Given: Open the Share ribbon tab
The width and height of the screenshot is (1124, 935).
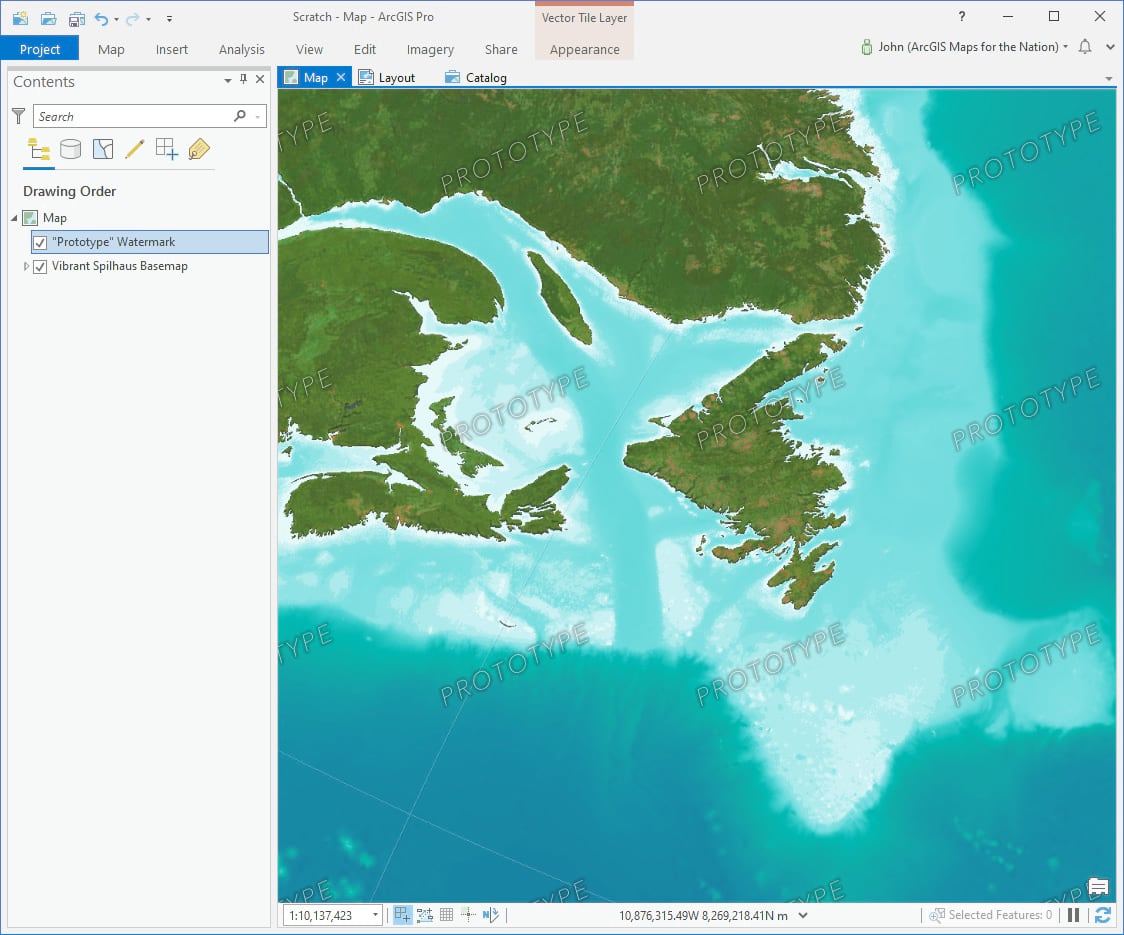Looking at the screenshot, I should click(x=501, y=49).
